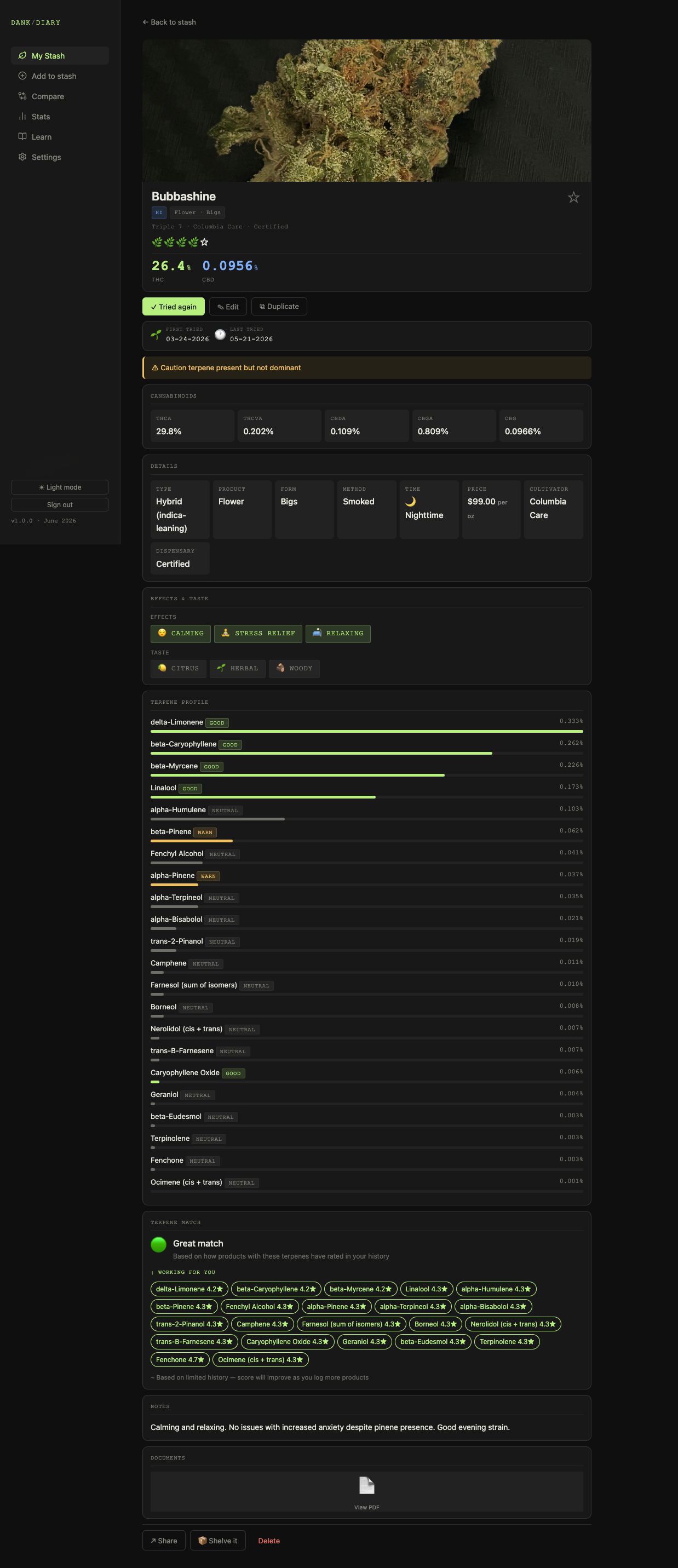Click the empty fifth star in the rating
The image size is (678, 1568).
204,242
